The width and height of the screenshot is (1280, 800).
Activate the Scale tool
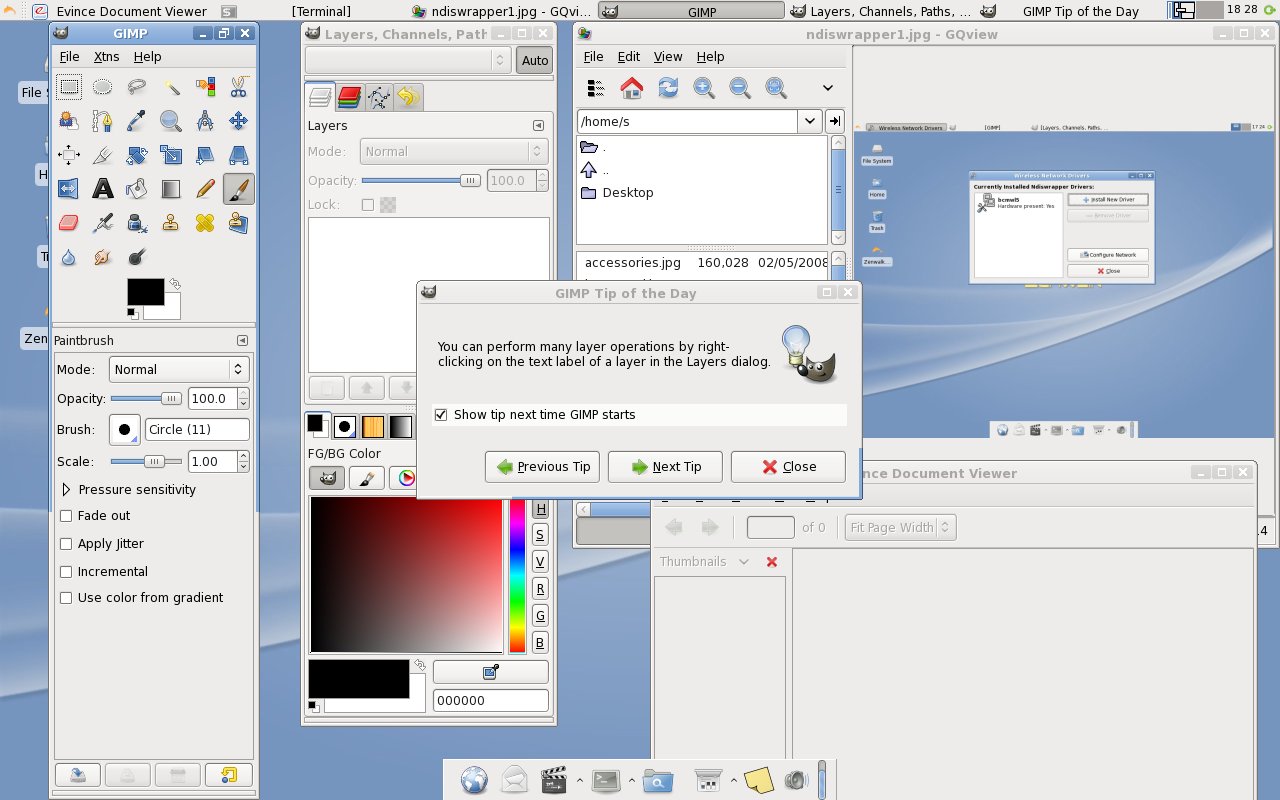click(x=171, y=155)
